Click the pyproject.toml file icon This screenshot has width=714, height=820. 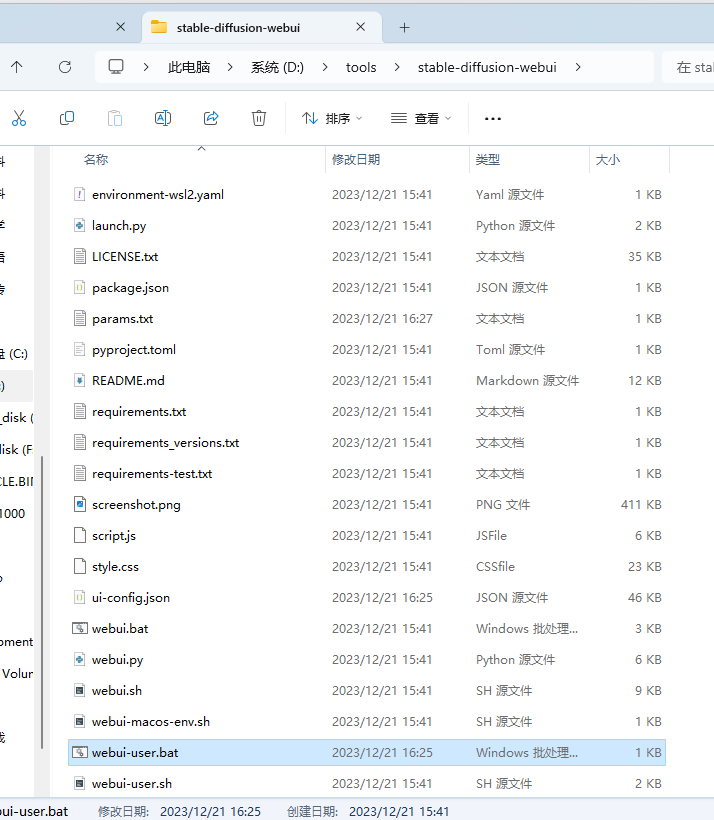pyautogui.click(x=80, y=349)
